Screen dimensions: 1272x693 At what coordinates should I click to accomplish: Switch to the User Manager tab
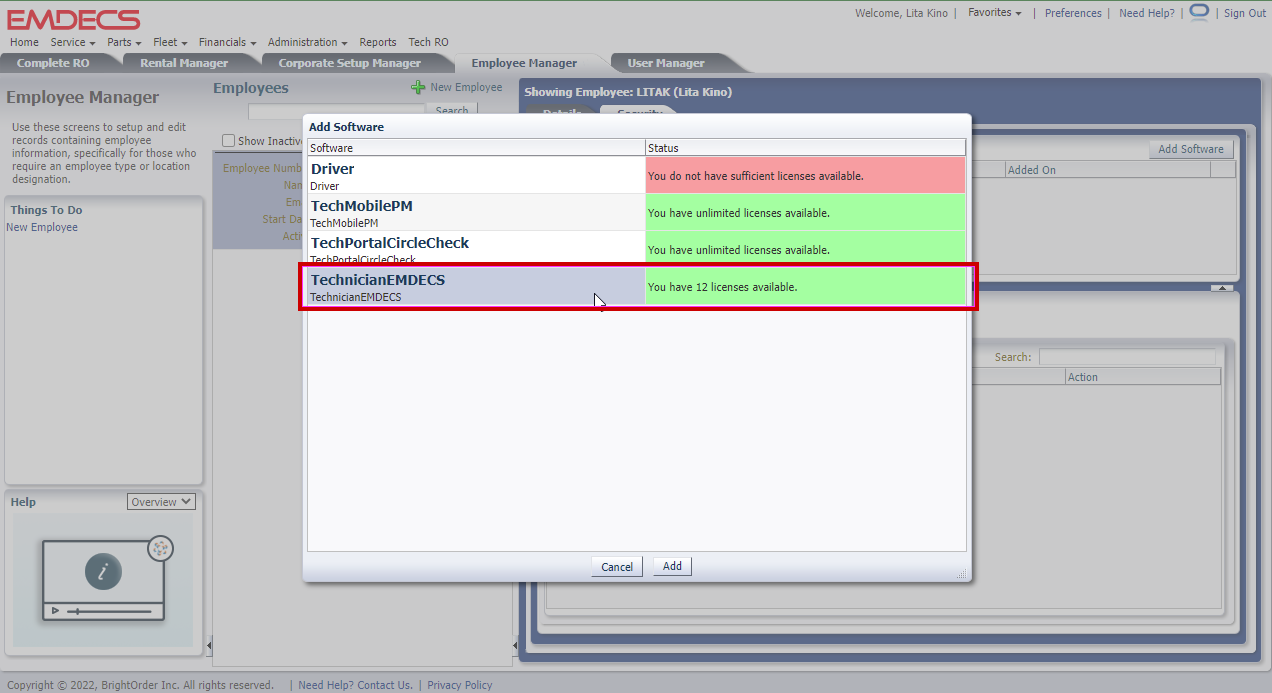click(x=666, y=63)
